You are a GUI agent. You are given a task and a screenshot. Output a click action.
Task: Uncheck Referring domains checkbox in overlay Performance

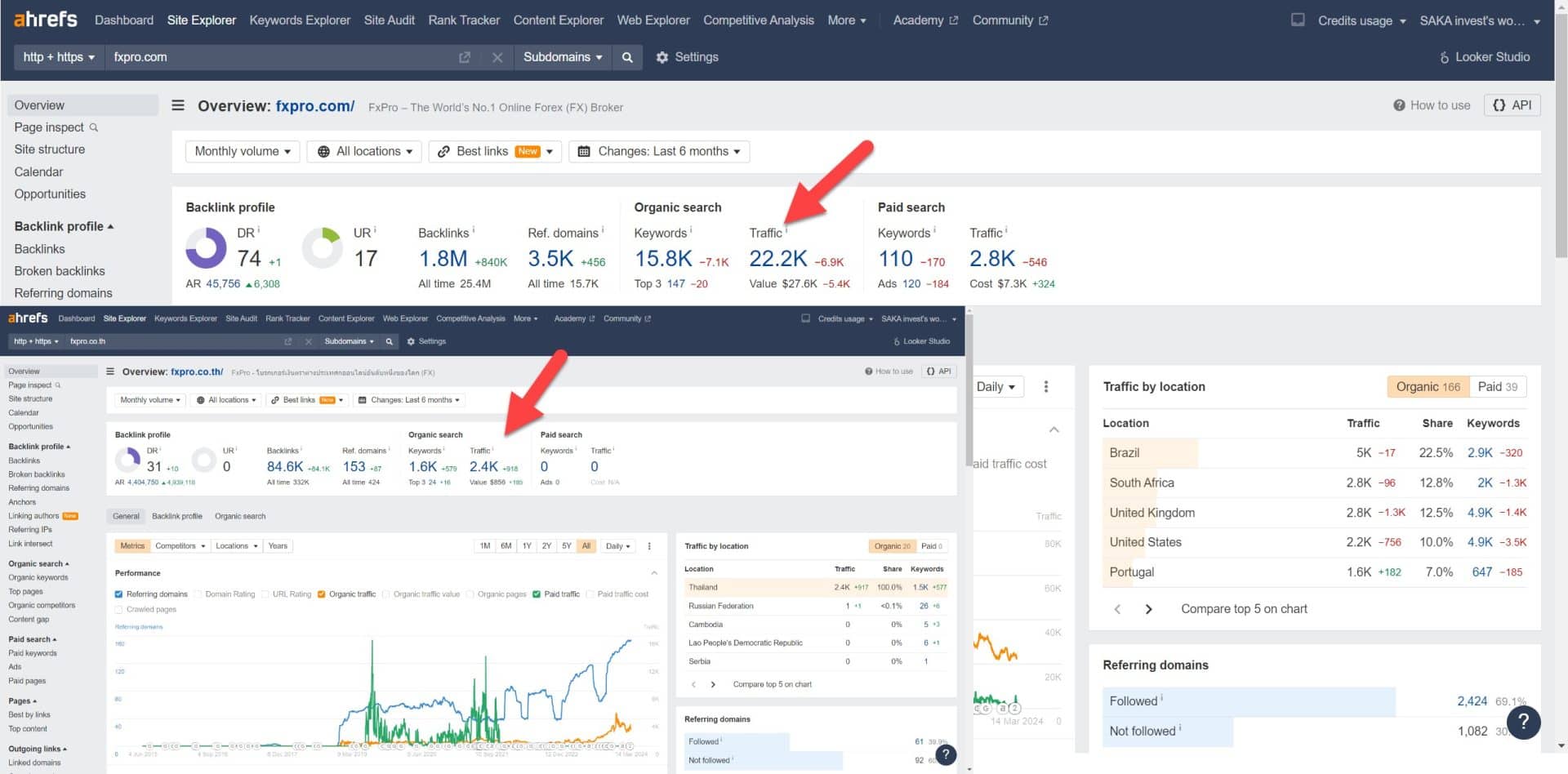click(119, 594)
